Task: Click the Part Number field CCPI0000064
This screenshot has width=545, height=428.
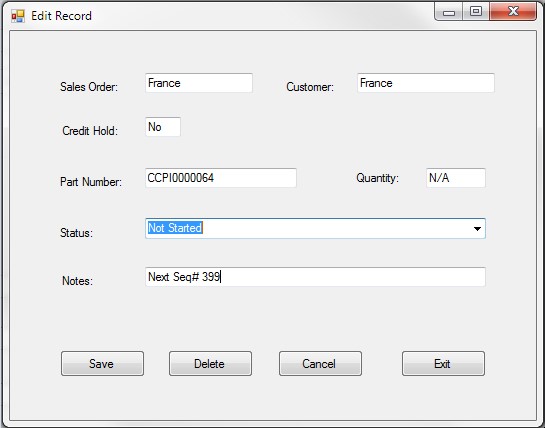Action: 221,178
